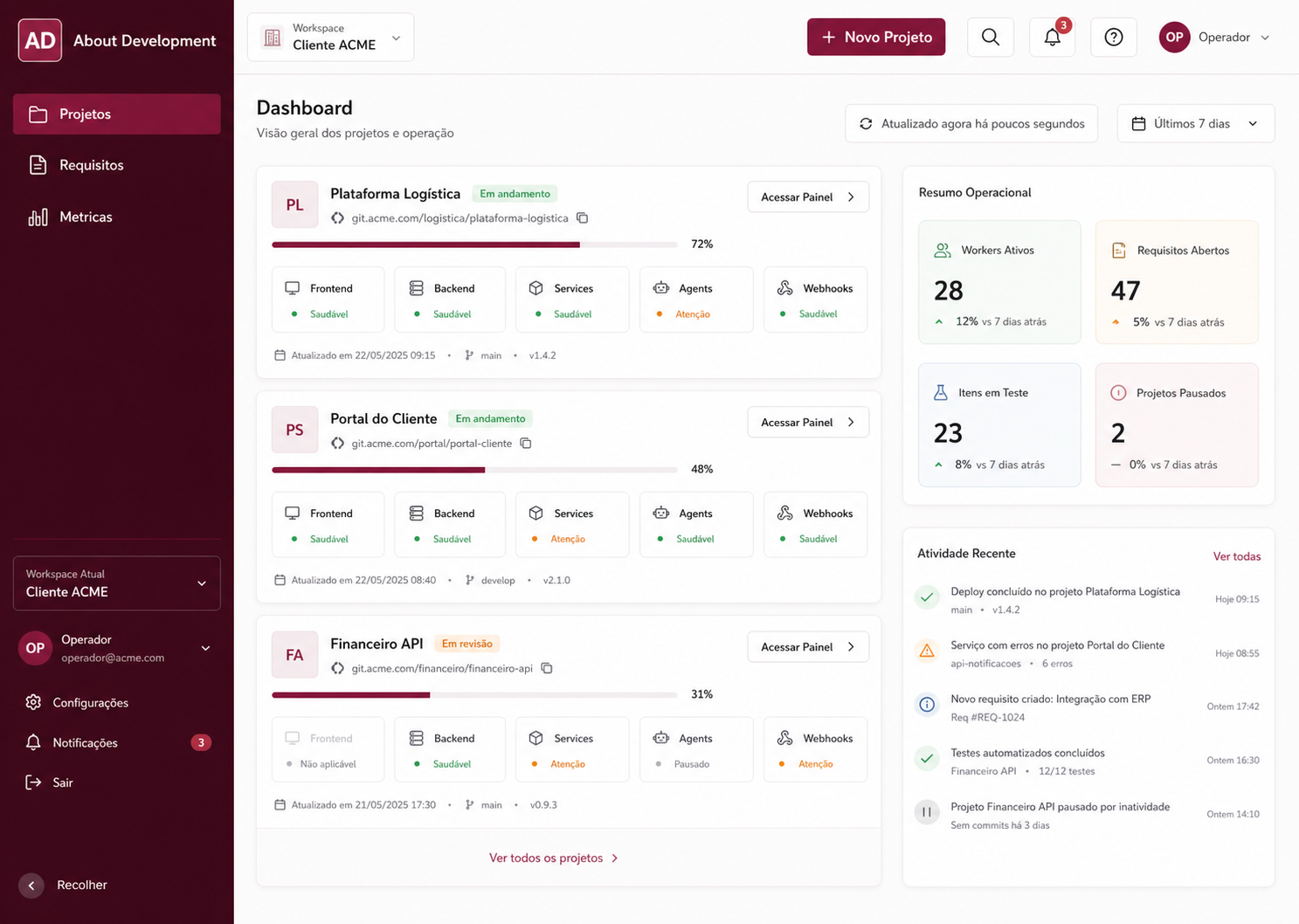Open the search icon in header
Image resolution: width=1299 pixels, height=924 pixels.
click(x=991, y=37)
